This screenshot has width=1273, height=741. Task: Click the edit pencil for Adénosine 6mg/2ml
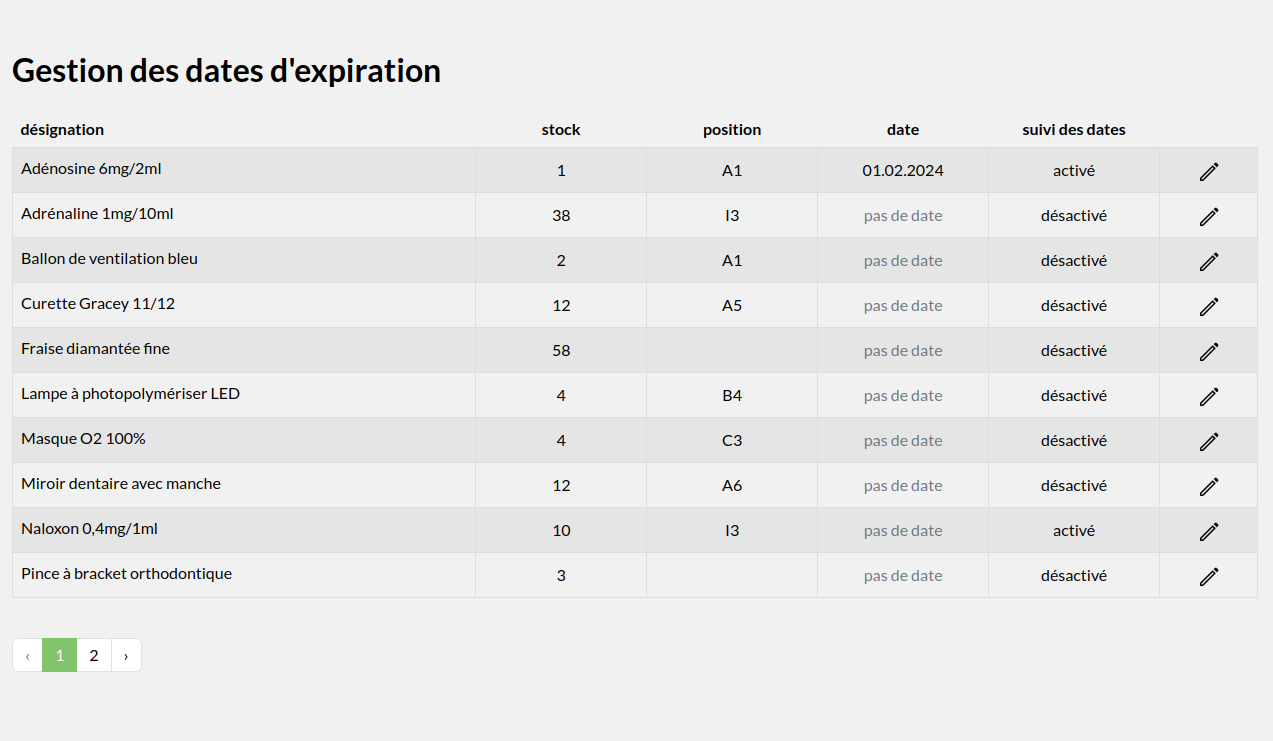click(1209, 171)
